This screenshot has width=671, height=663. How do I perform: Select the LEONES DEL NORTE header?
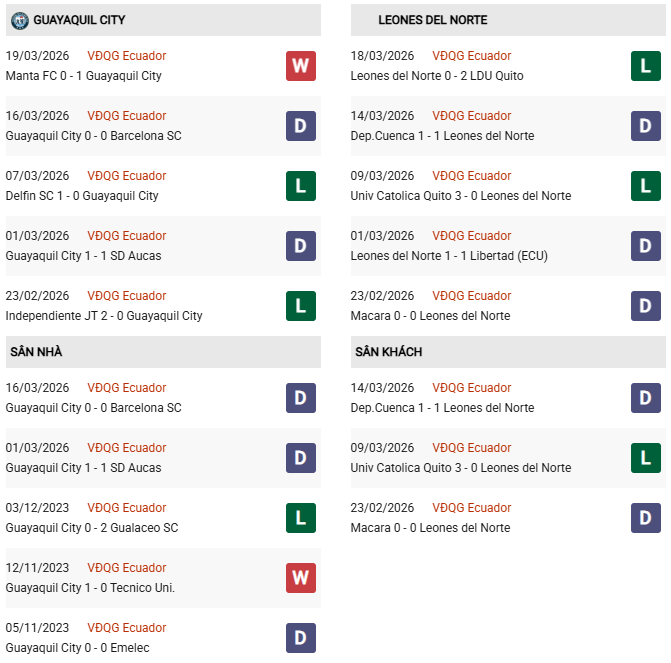point(433,20)
